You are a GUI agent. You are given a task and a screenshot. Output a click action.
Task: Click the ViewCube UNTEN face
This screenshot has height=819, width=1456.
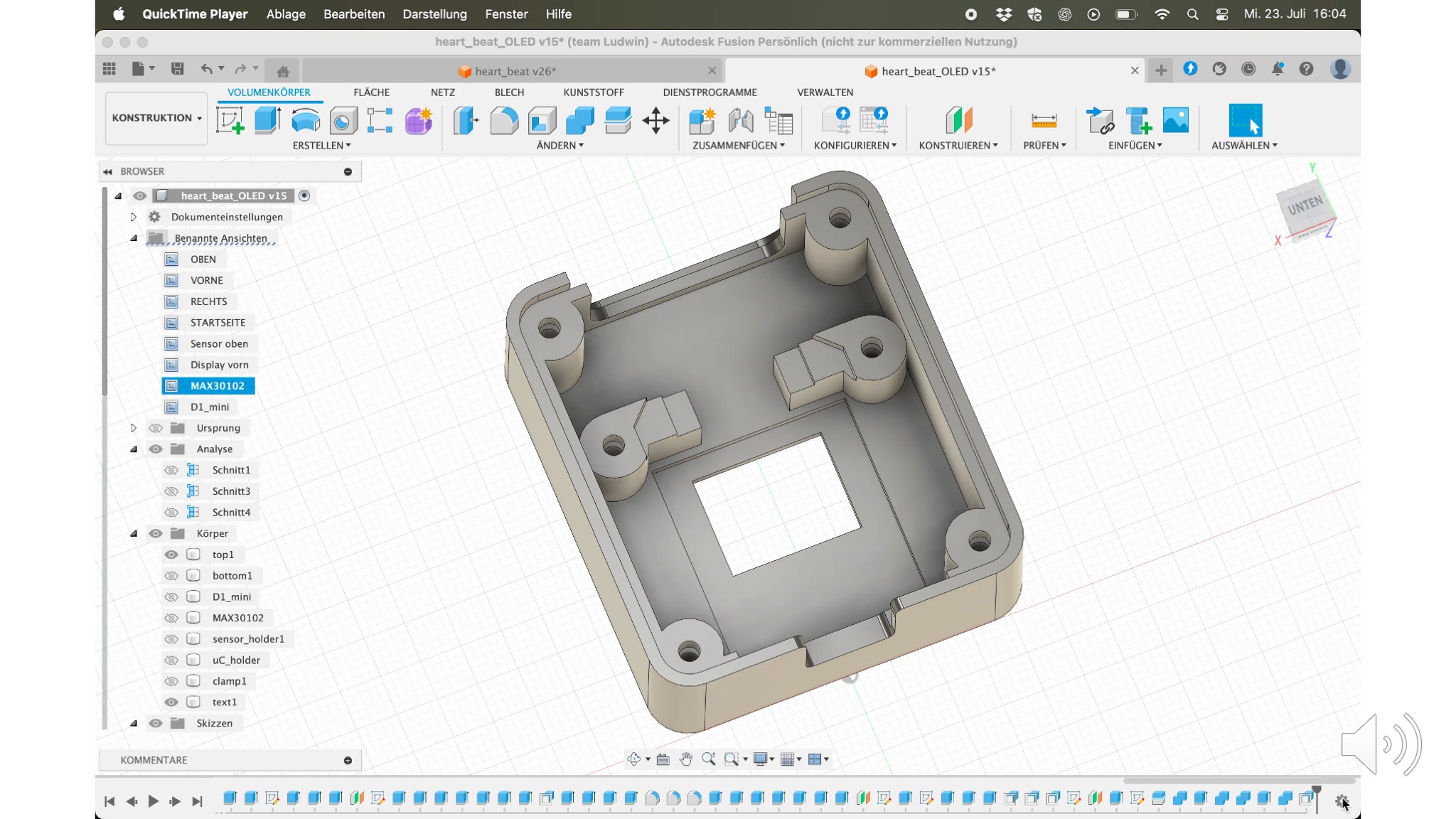1305,207
